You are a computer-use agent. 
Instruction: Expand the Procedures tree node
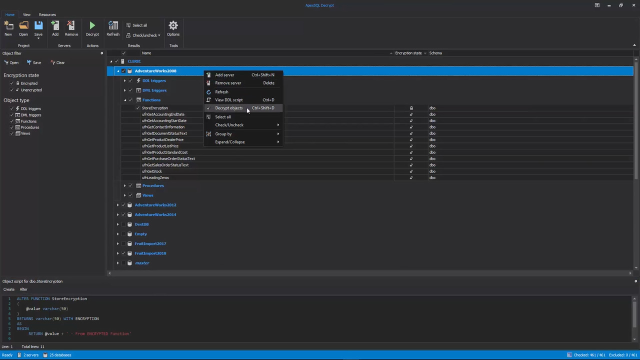125,186
